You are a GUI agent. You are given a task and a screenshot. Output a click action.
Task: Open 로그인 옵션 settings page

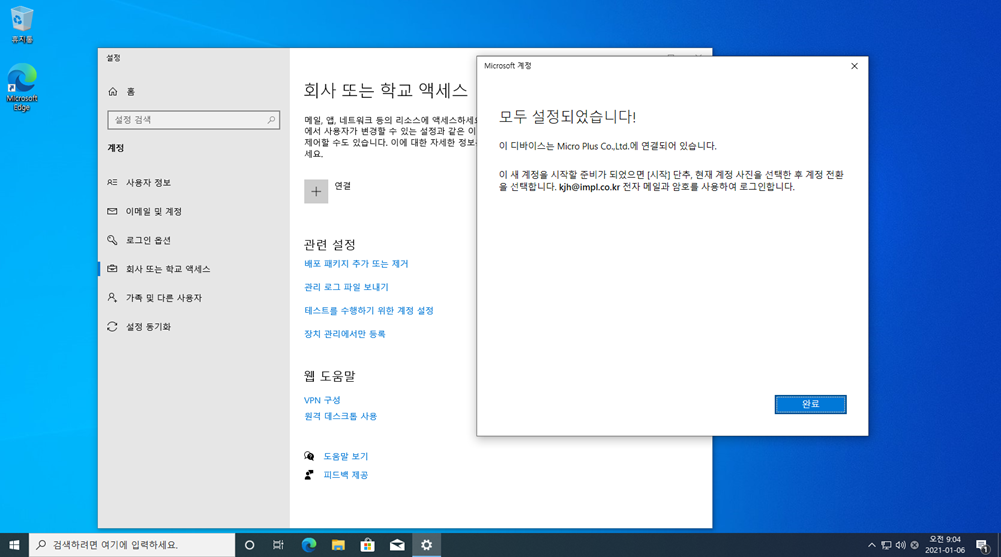click(148, 240)
